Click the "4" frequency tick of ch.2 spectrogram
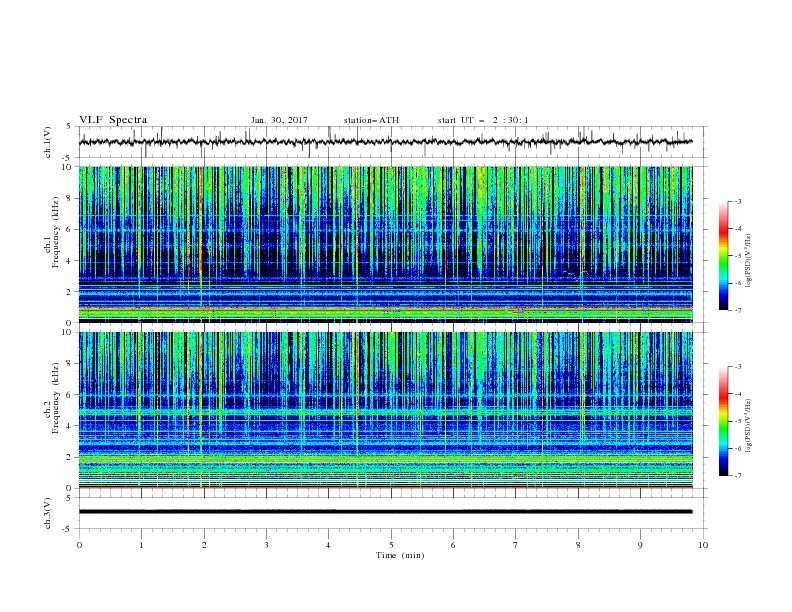Viewport: 792px width, 612px height. click(70, 426)
